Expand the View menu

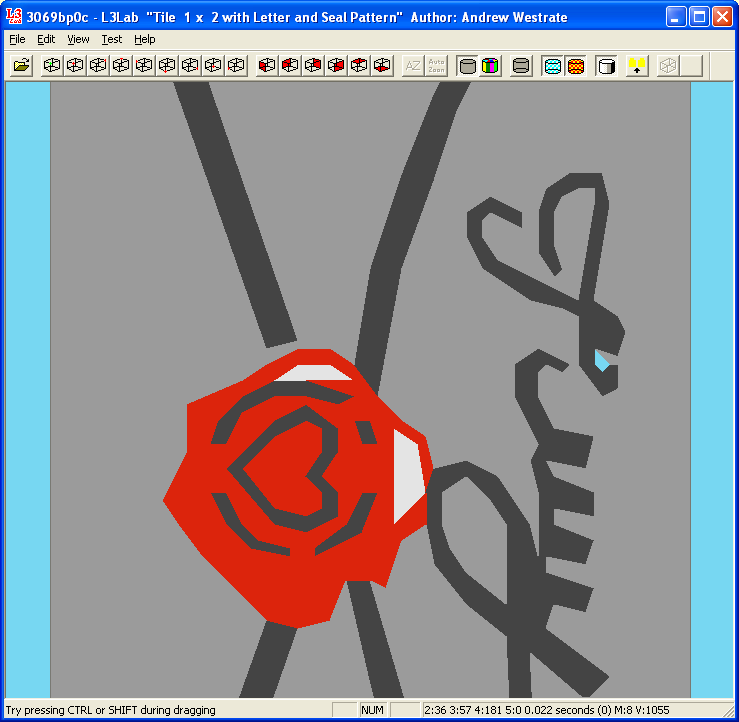pyautogui.click(x=78, y=39)
